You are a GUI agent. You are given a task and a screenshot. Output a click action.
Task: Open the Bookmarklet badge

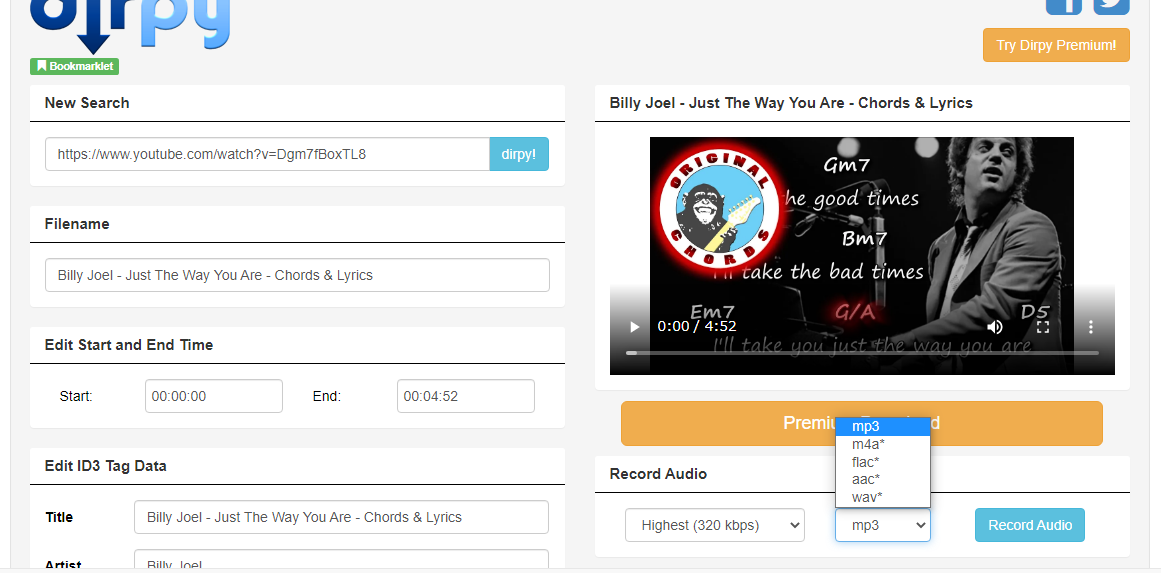click(75, 67)
